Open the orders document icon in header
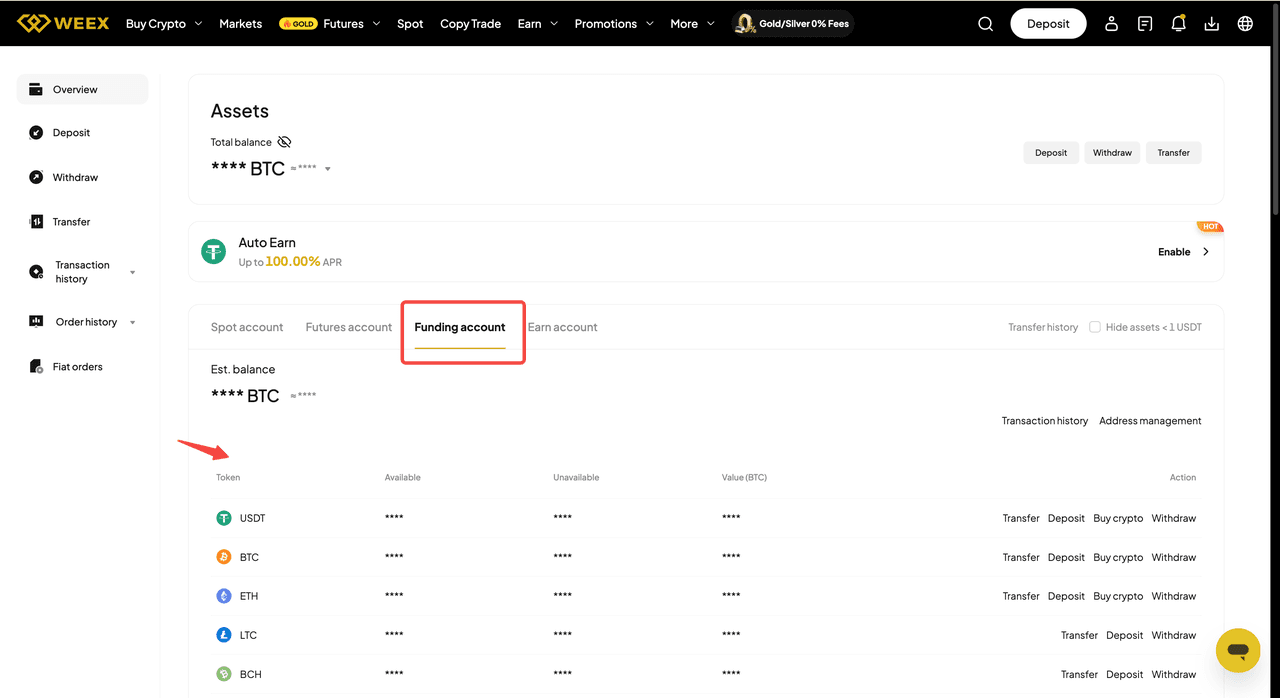 tap(1145, 24)
